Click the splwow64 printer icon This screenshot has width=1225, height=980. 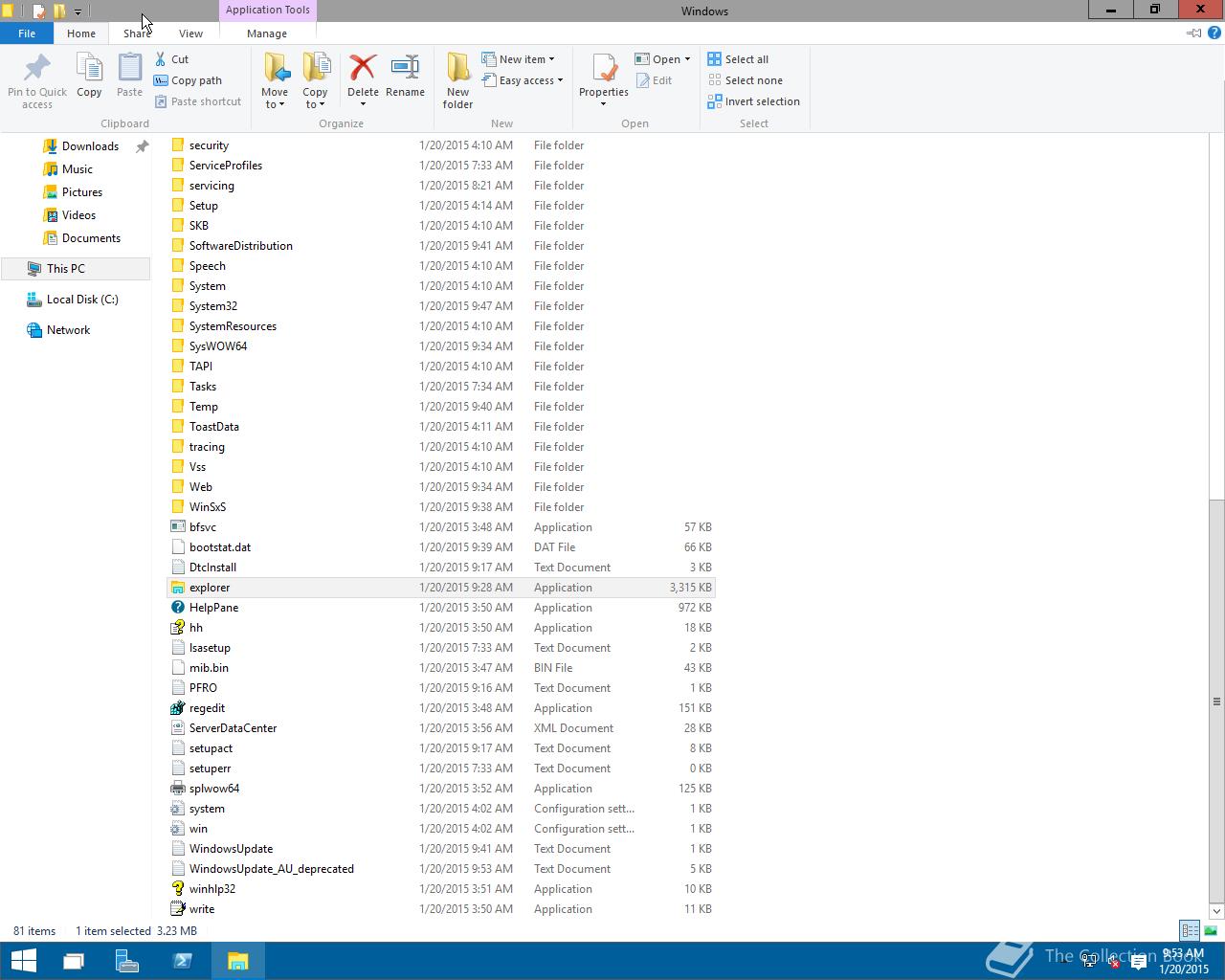[x=177, y=789]
